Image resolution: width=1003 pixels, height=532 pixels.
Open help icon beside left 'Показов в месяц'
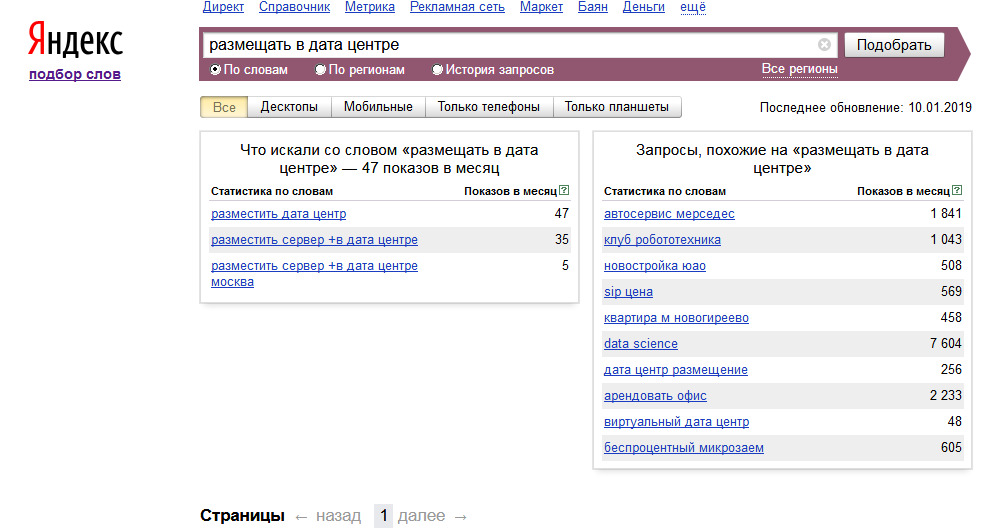pyautogui.click(x=564, y=190)
